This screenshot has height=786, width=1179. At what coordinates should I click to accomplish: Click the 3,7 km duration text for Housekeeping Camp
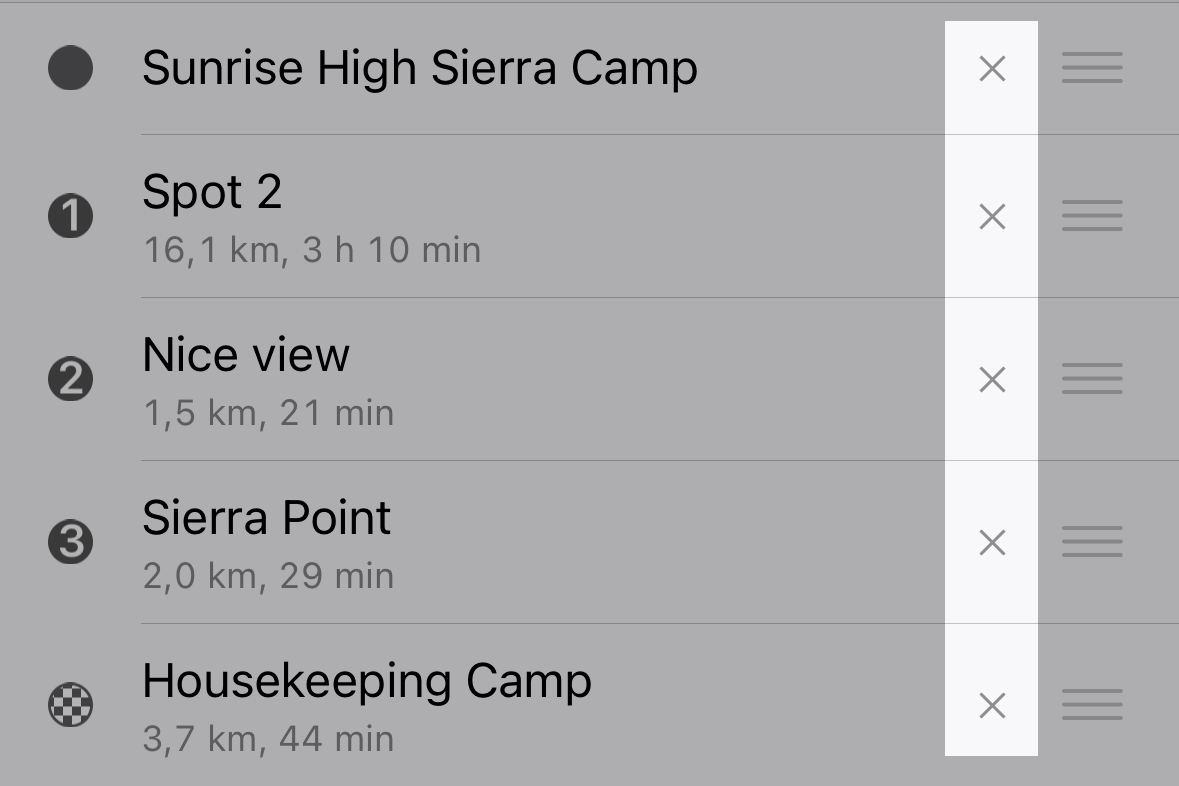(268, 738)
